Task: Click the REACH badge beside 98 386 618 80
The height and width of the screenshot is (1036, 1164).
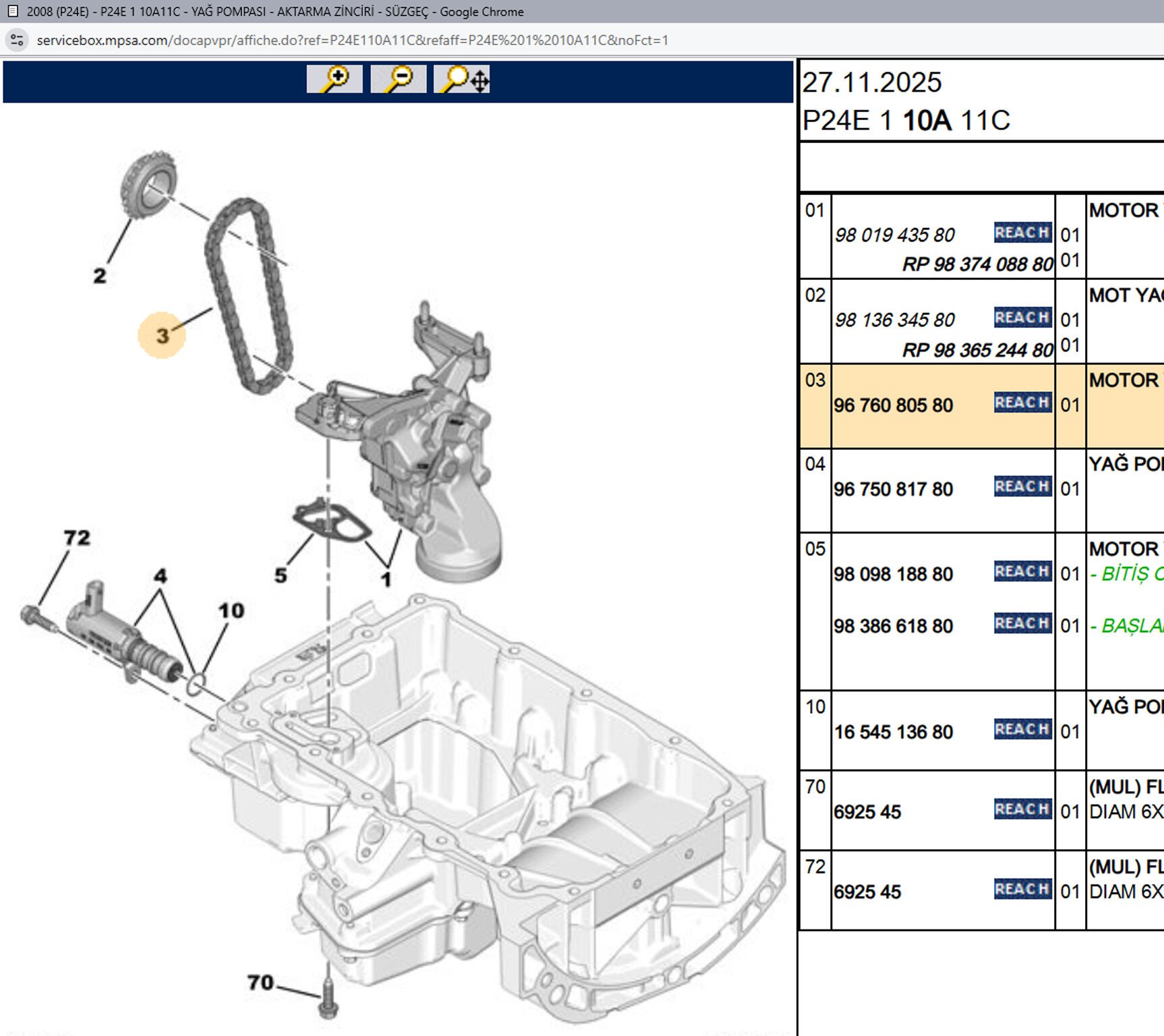Action: [x=1022, y=623]
